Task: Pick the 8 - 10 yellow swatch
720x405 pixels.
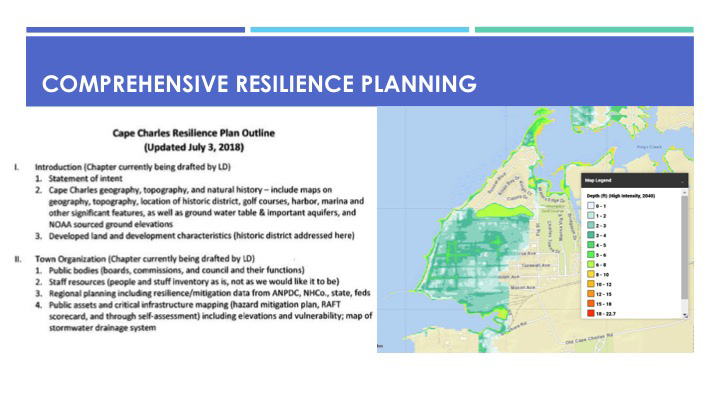Action: click(x=591, y=273)
